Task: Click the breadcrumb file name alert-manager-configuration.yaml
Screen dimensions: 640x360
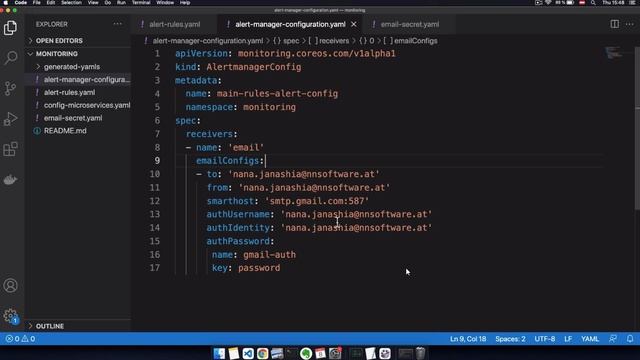Action: [208, 41]
